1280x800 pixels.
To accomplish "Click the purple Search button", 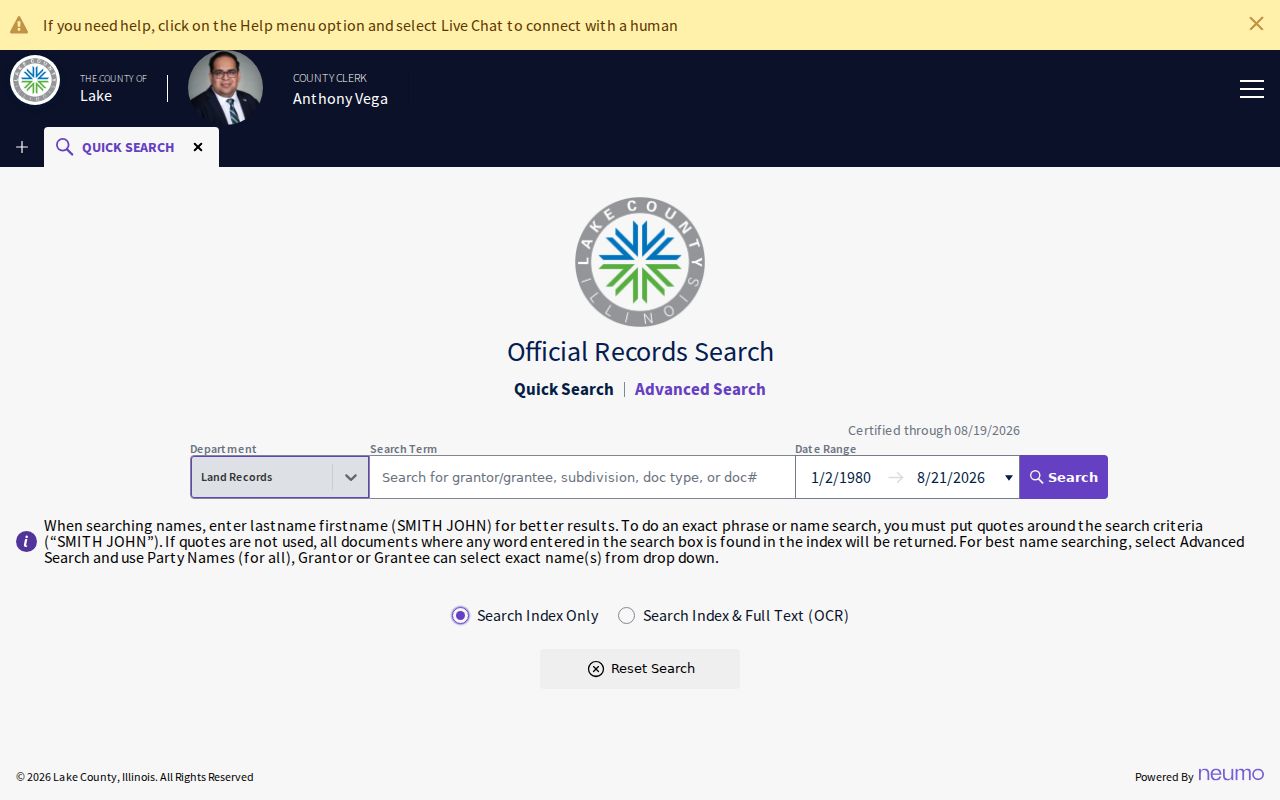I will click(1064, 477).
